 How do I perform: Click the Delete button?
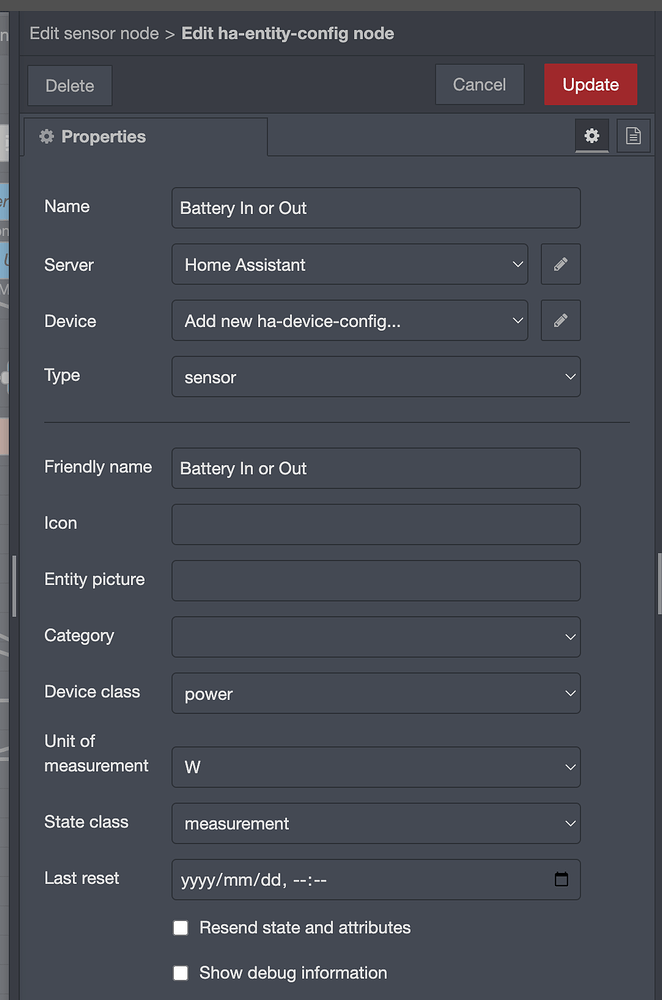pos(70,85)
